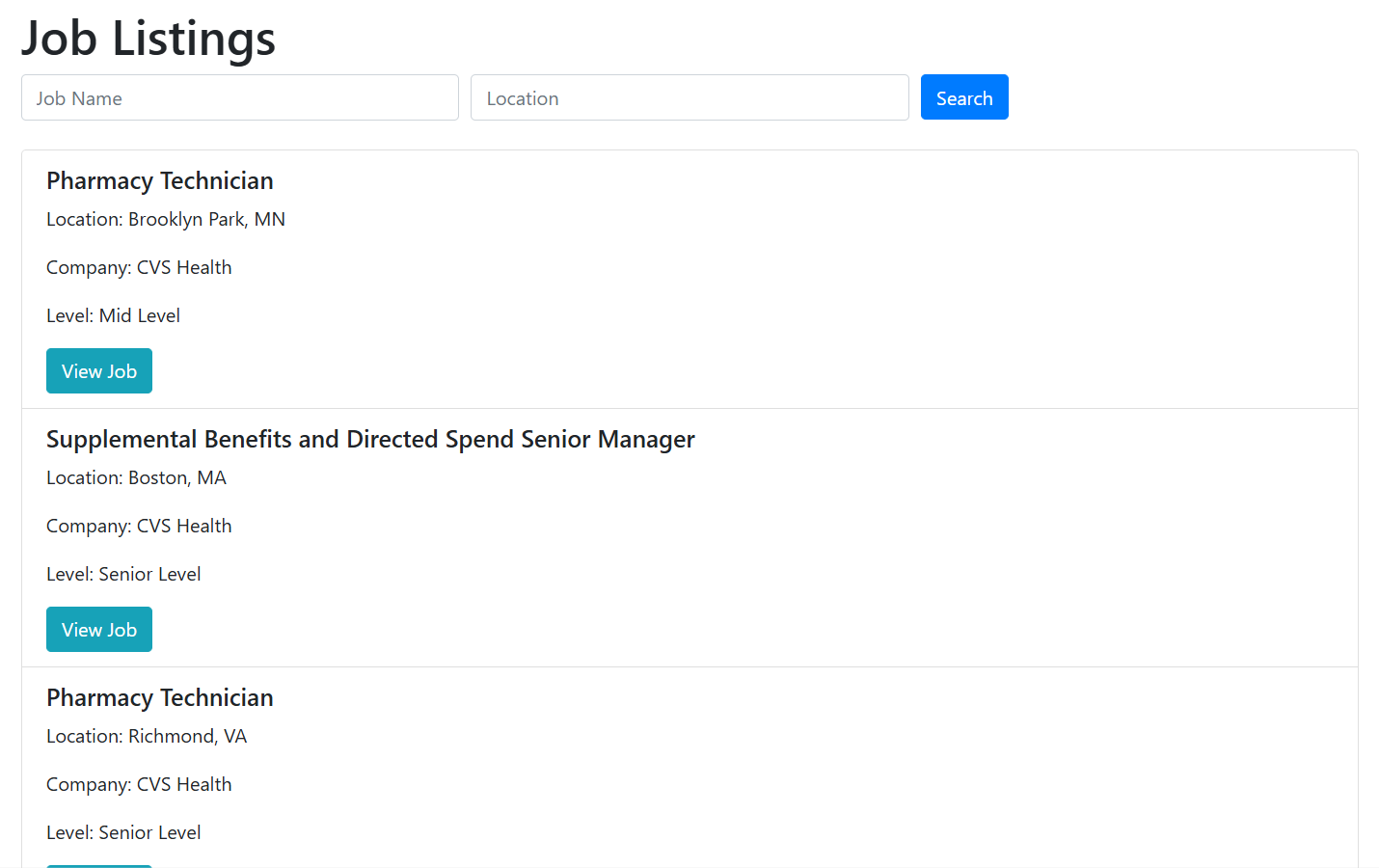Select the Pharmacy Technician title for Richmond
Screen dimensions: 1379x868
click(160, 698)
